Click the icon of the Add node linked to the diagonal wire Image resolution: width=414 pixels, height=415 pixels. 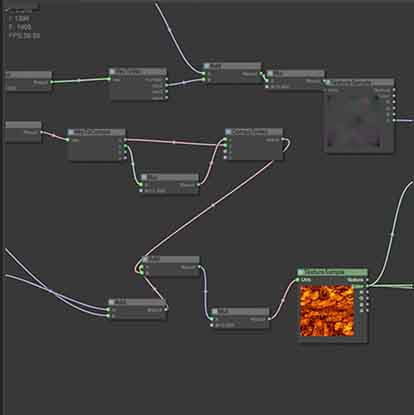[x=145, y=259]
